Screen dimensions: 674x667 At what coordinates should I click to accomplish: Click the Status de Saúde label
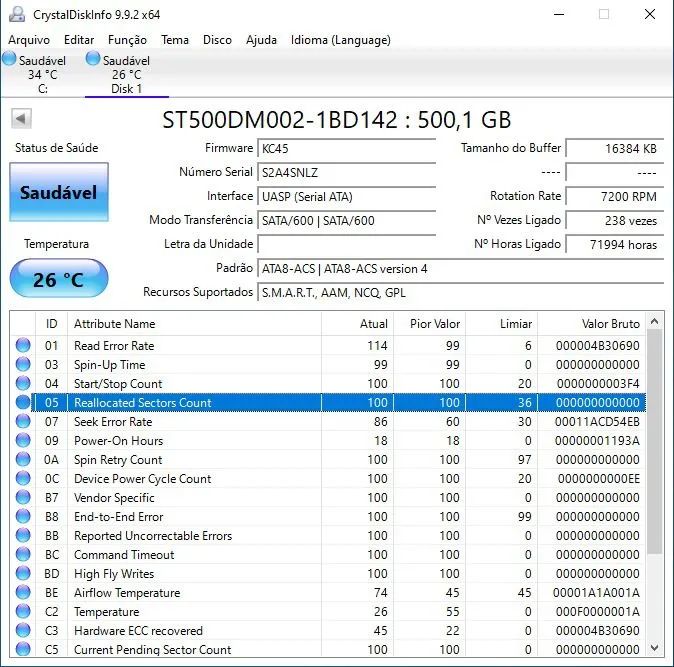pyautogui.click(x=57, y=148)
